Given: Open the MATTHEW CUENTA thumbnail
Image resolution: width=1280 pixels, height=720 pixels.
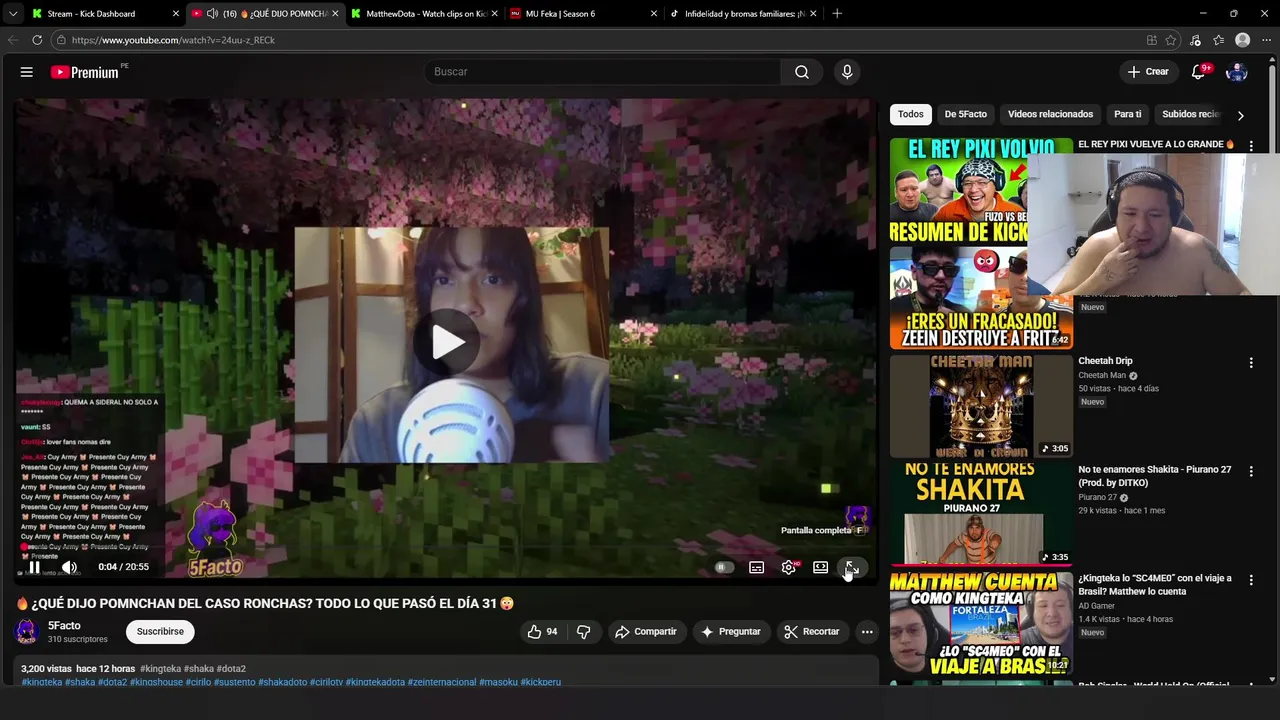Looking at the screenshot, I should tap(981, 624).
